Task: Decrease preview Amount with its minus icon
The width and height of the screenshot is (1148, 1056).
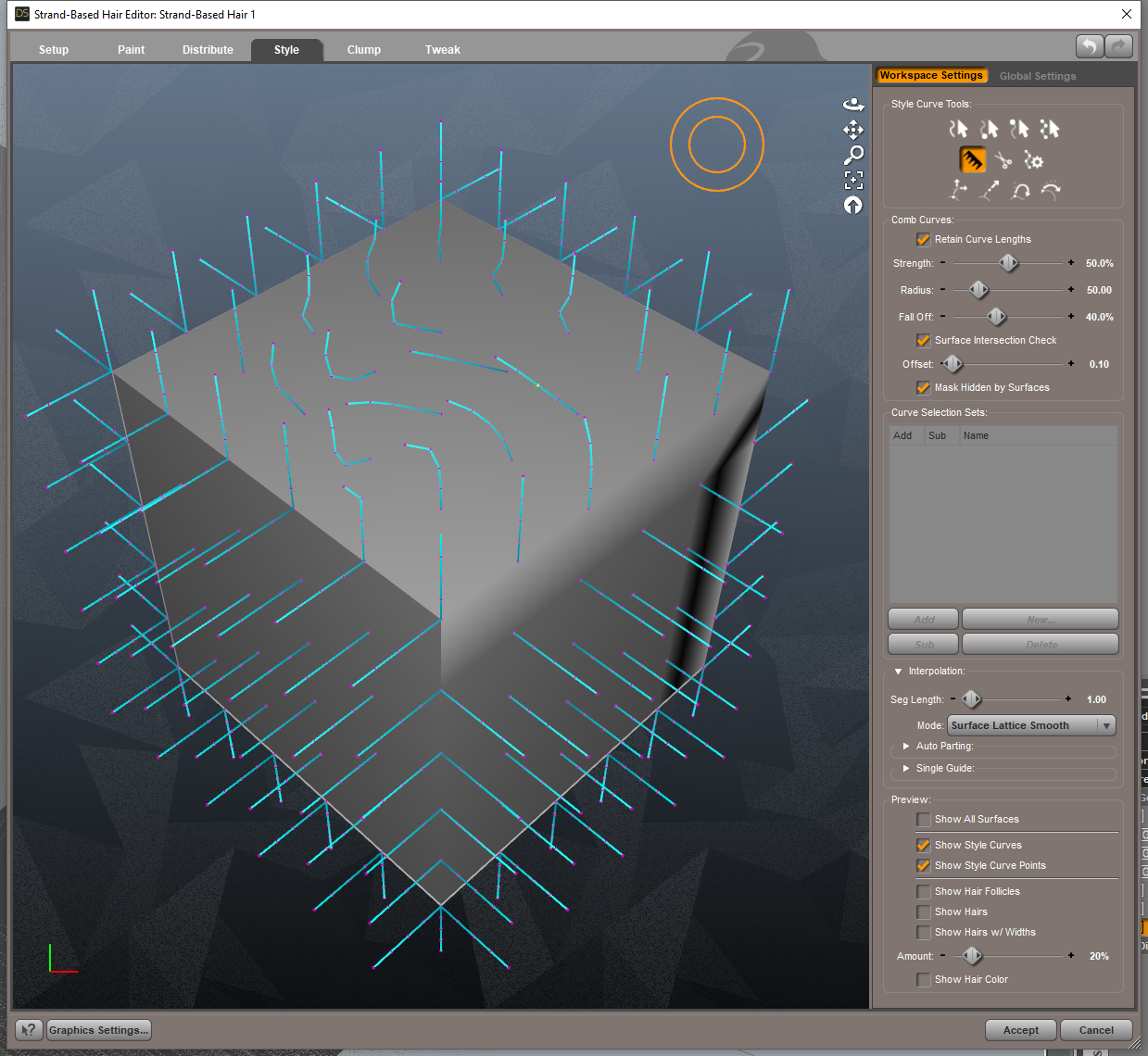Action: click(x=943, y=956)
